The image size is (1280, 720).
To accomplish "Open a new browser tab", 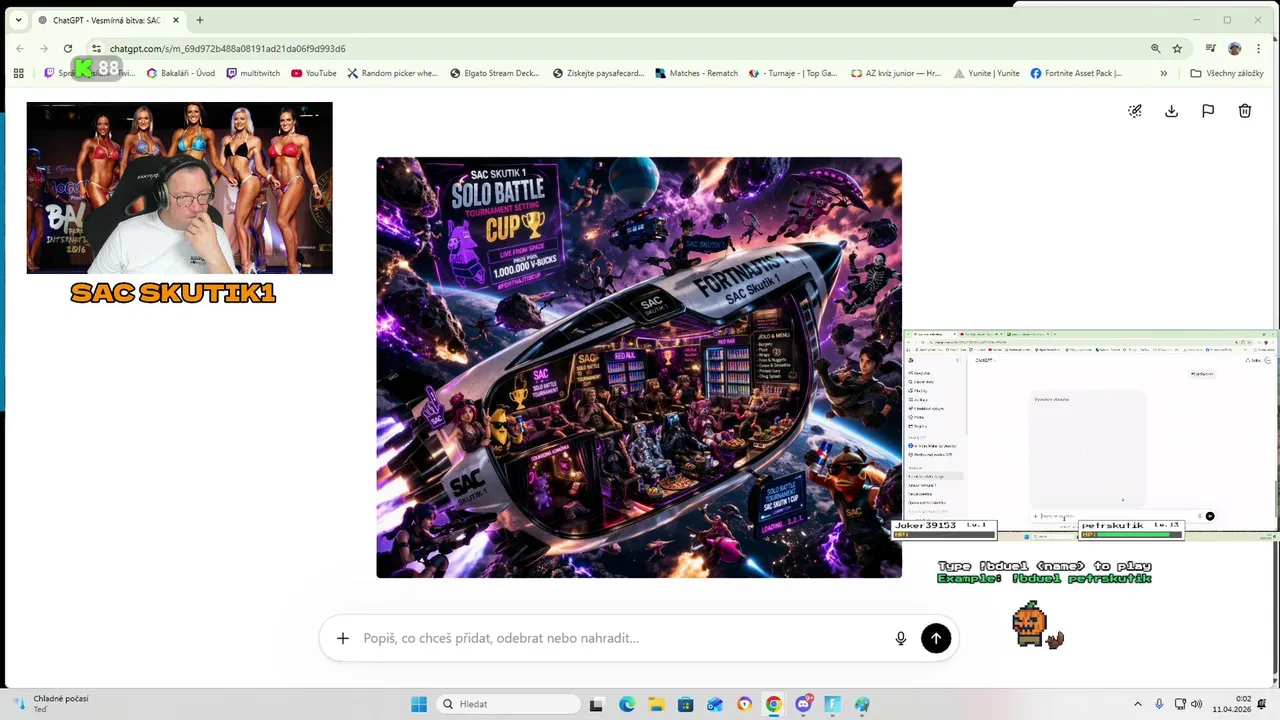I will click(200, 20).
